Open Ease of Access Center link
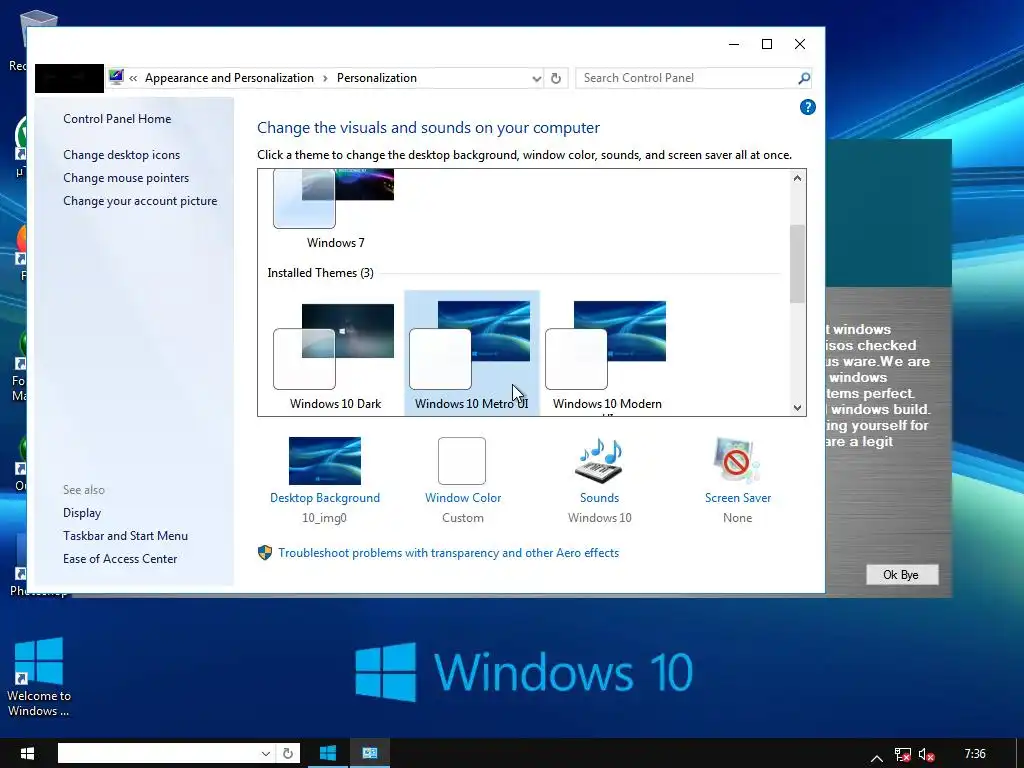The image size is (1024, 768). [x=120, y=558]
